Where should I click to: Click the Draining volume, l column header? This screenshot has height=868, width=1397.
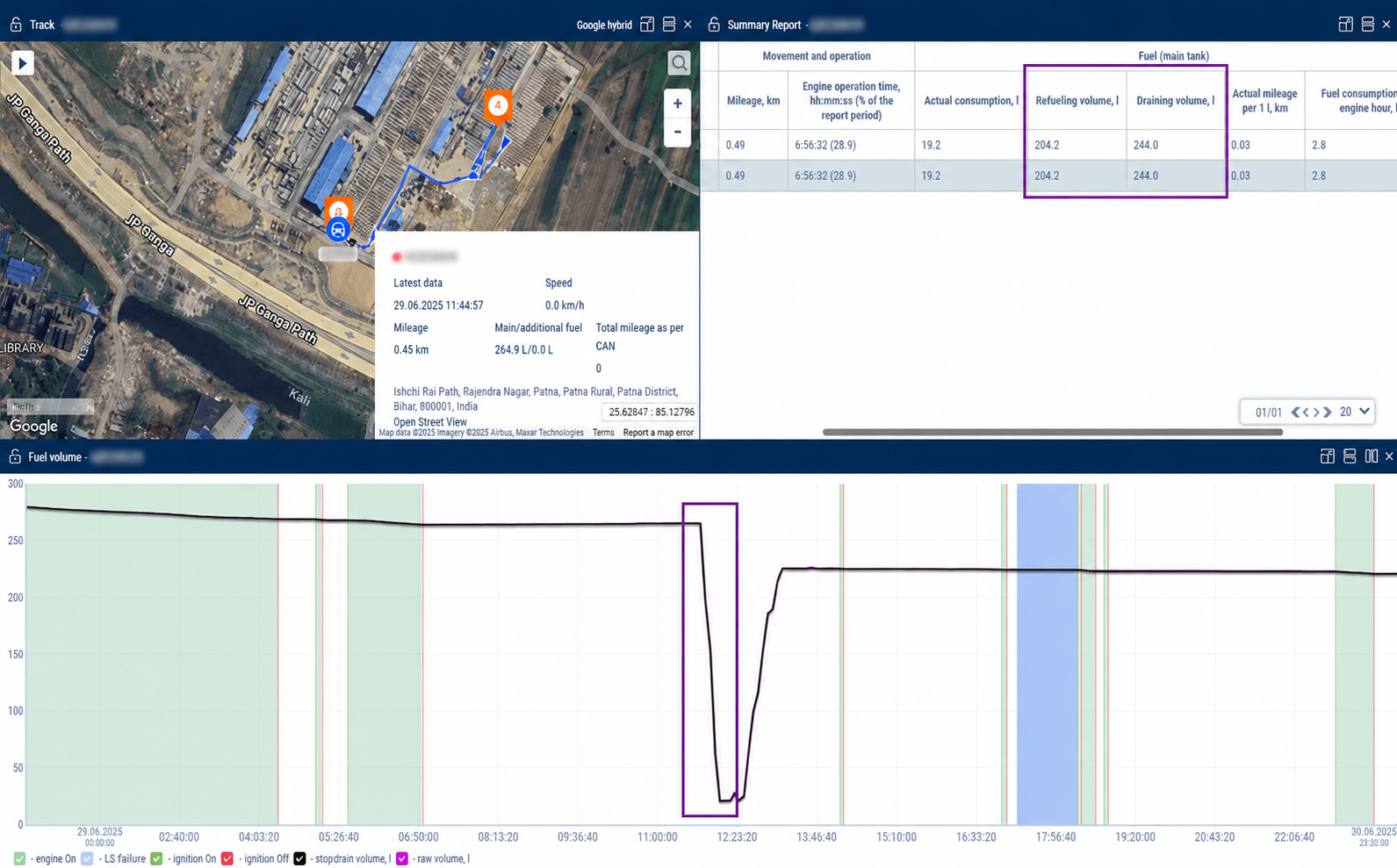pos(1175,101)
